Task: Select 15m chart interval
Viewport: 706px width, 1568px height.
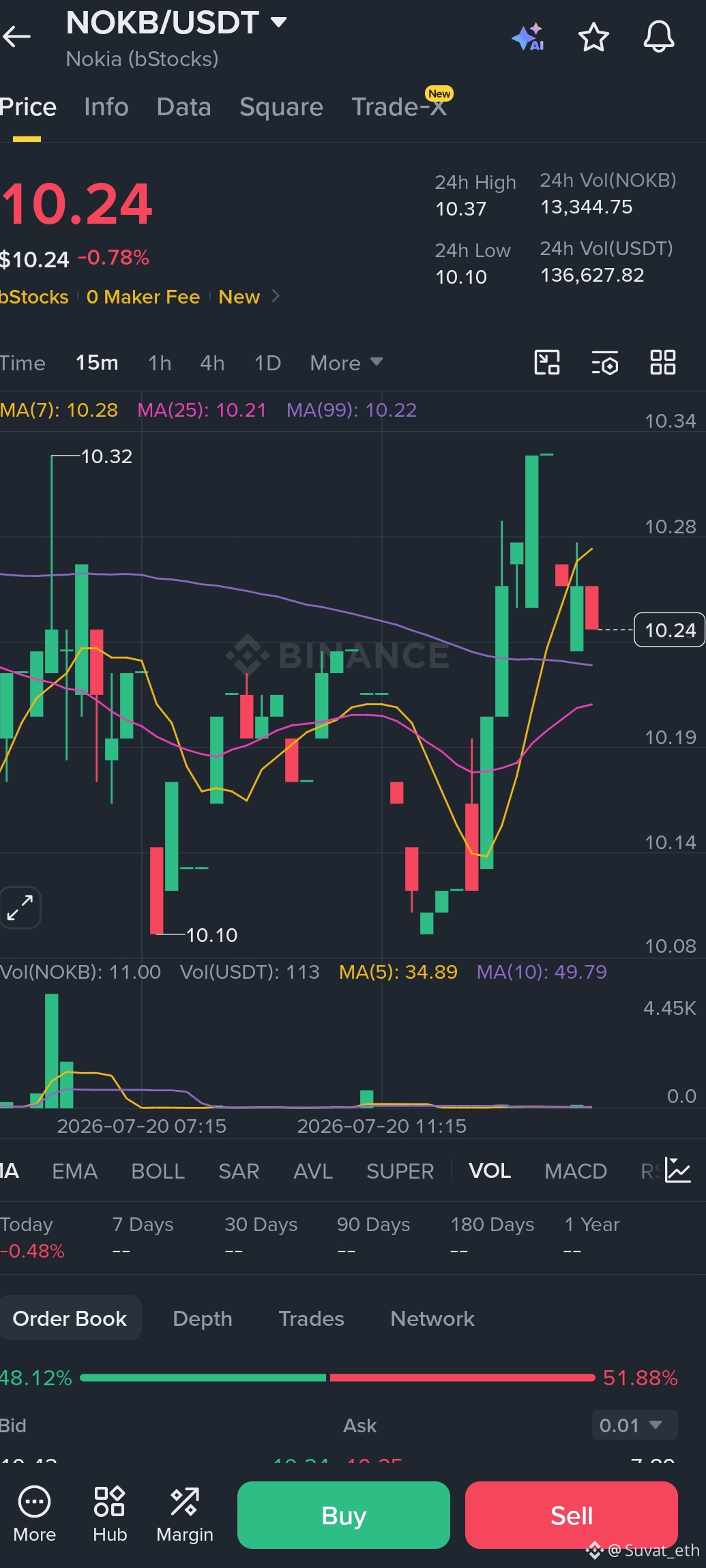Action: click(97, 363)
